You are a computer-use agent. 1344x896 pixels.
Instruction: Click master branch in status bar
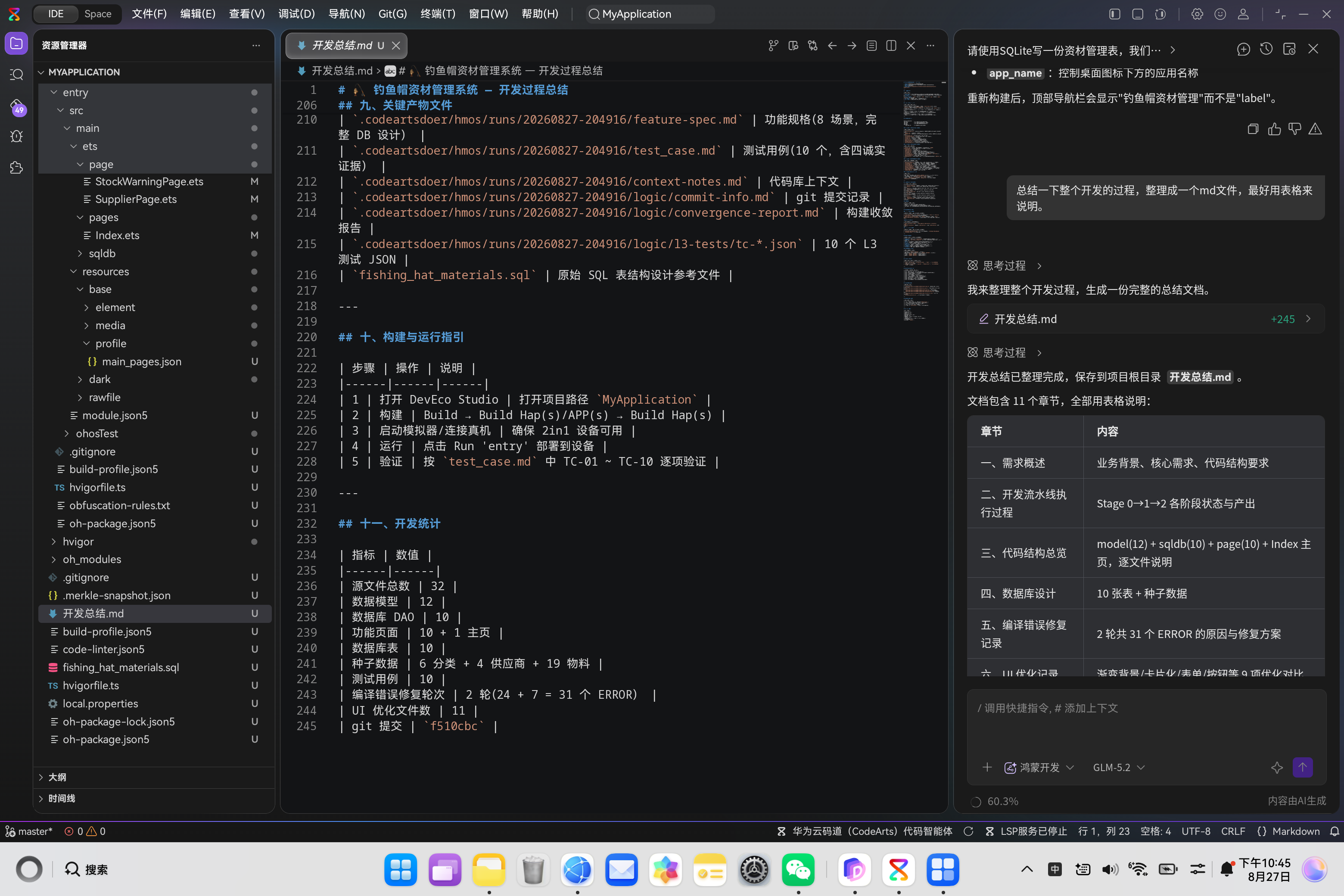(x=28, y=831)
